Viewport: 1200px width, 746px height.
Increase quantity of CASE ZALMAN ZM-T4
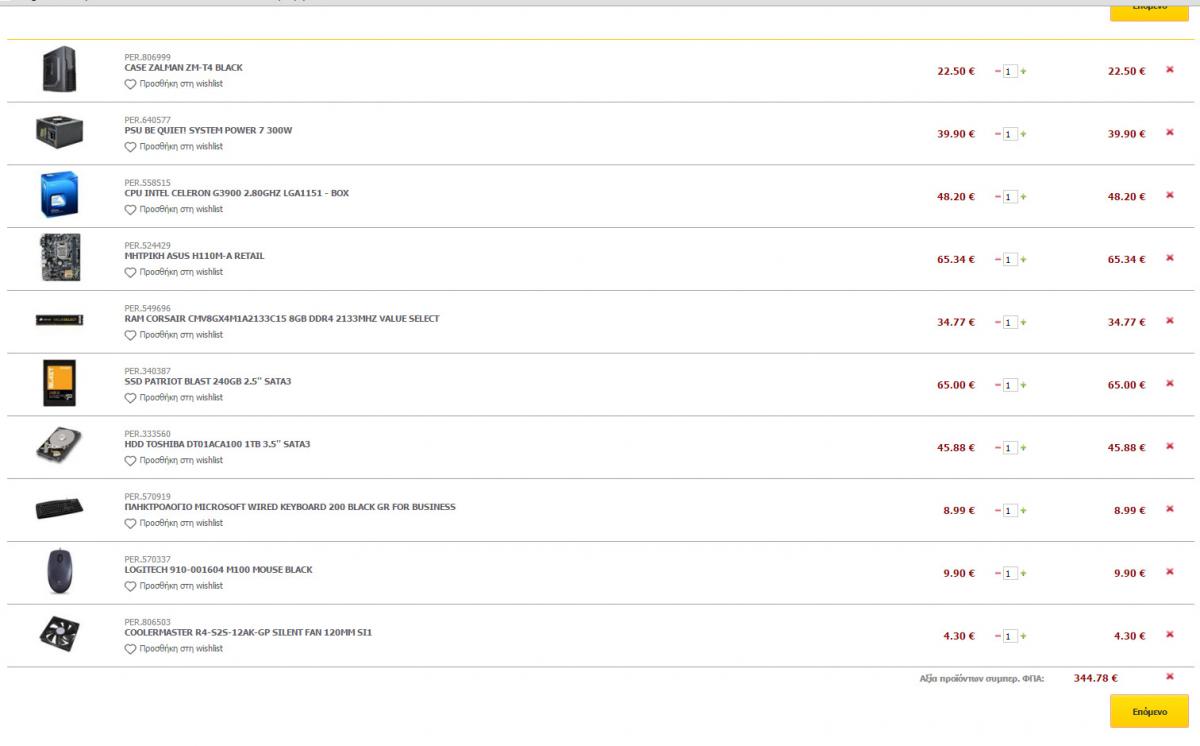pos(1024,72)
